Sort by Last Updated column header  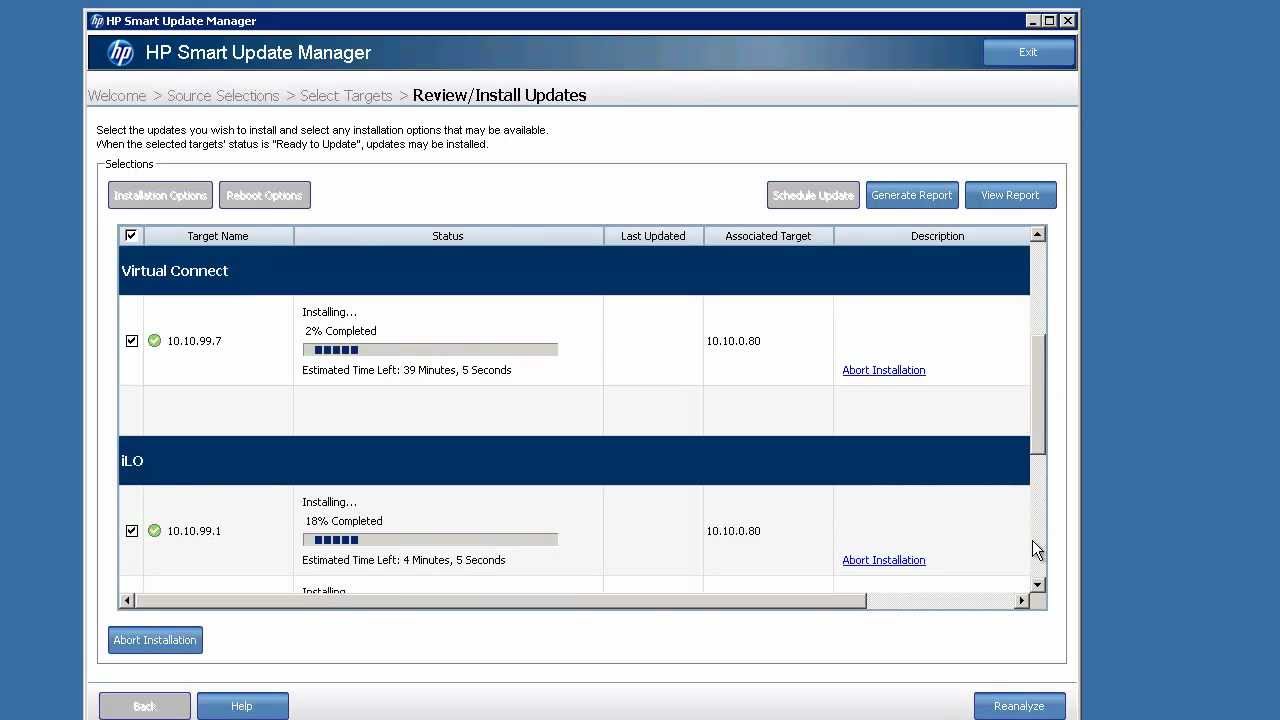(x=653, y=236)
